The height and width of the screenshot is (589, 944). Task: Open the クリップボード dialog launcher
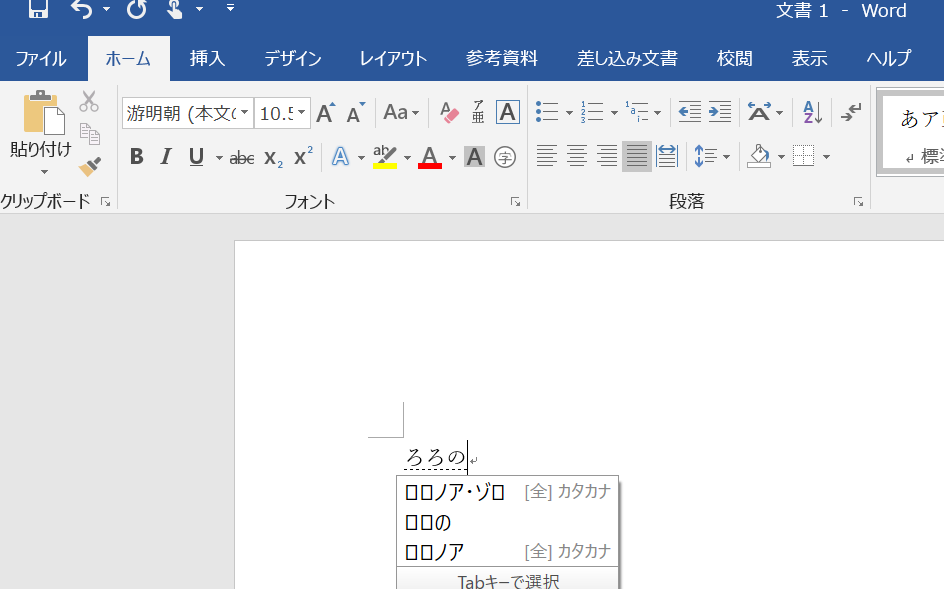pos(106,202)
